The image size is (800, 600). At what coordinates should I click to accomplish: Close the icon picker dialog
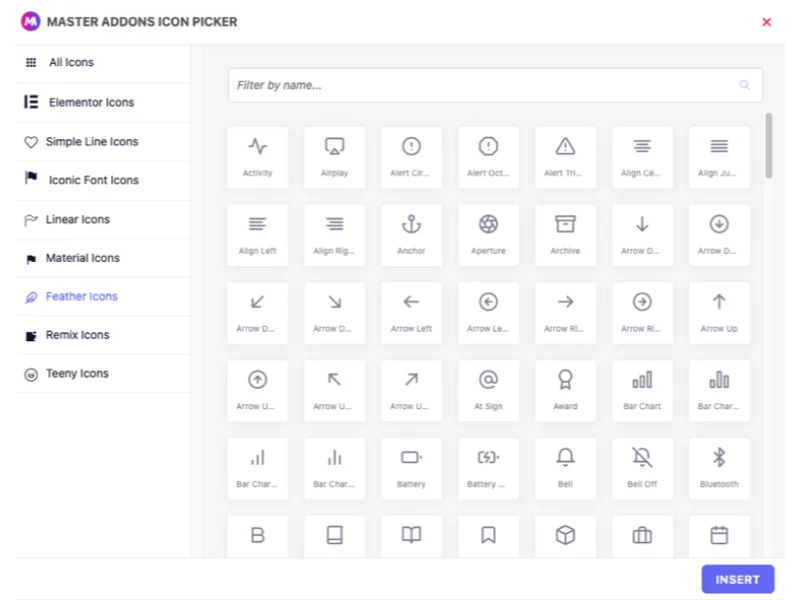click(x=766, y=22)
